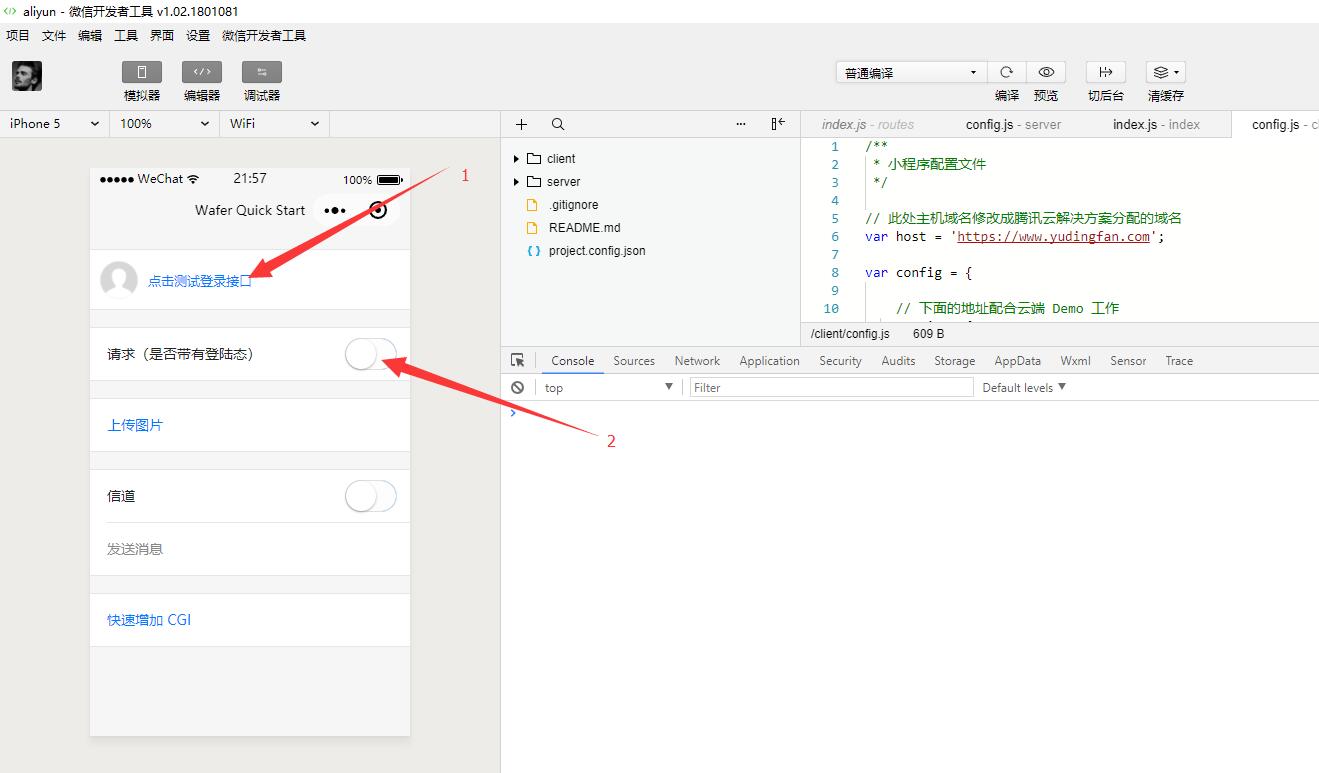The width and height of the screenshot is (1319, 773).
Task: Click the 上传图片 upload image link
Action: click(x=135, y=425)
